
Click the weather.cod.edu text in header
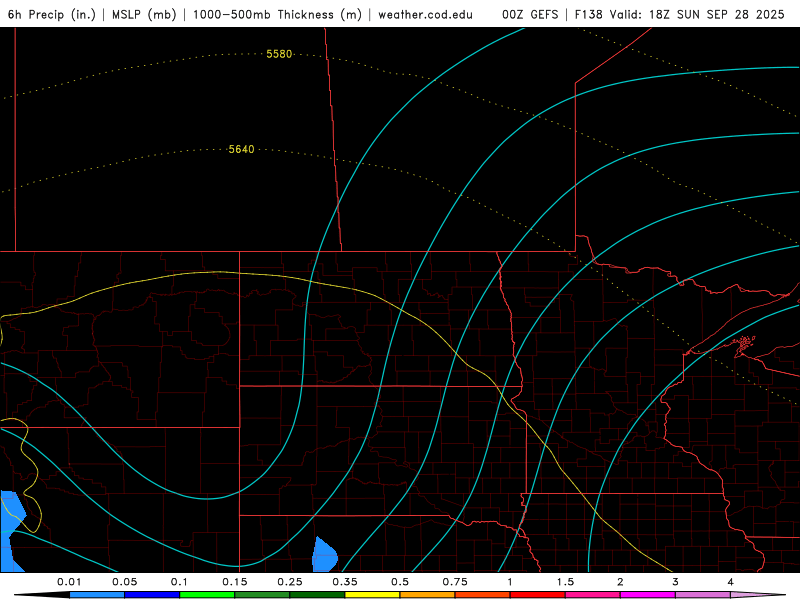pos(425,14)
